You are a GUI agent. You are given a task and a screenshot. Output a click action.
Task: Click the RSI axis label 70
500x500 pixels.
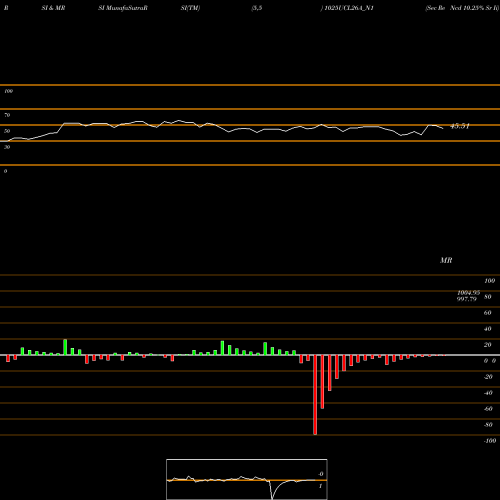pyautogui.click(x=7, y=115)
